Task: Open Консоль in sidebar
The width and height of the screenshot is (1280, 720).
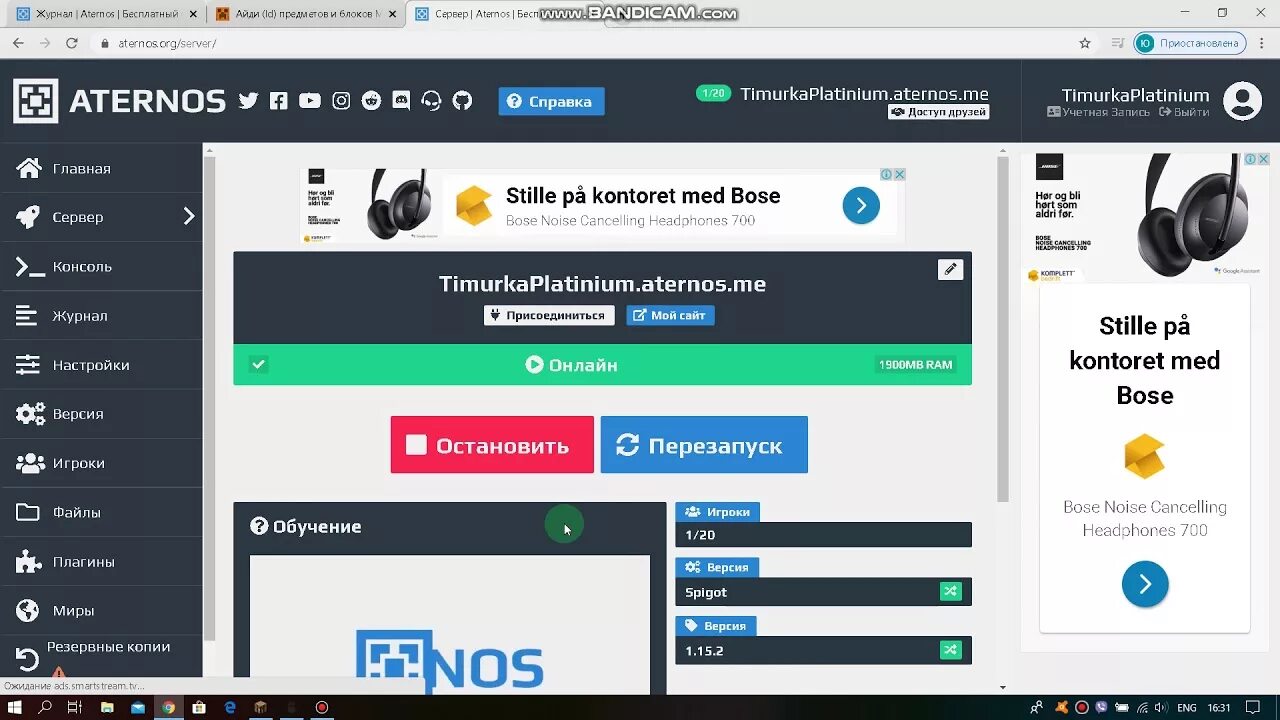Action: point(101,267)
